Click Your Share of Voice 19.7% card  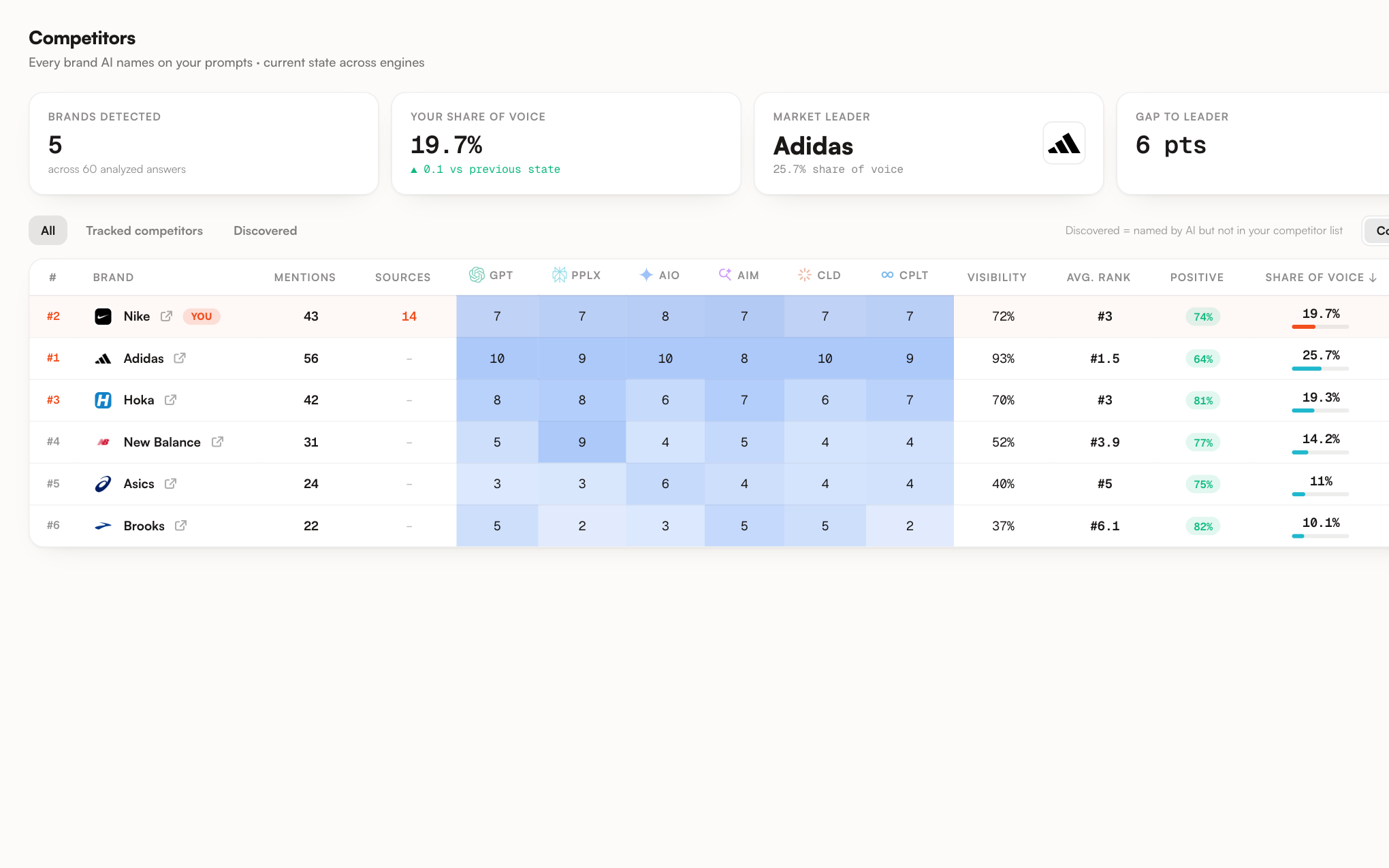click(566, 144)
